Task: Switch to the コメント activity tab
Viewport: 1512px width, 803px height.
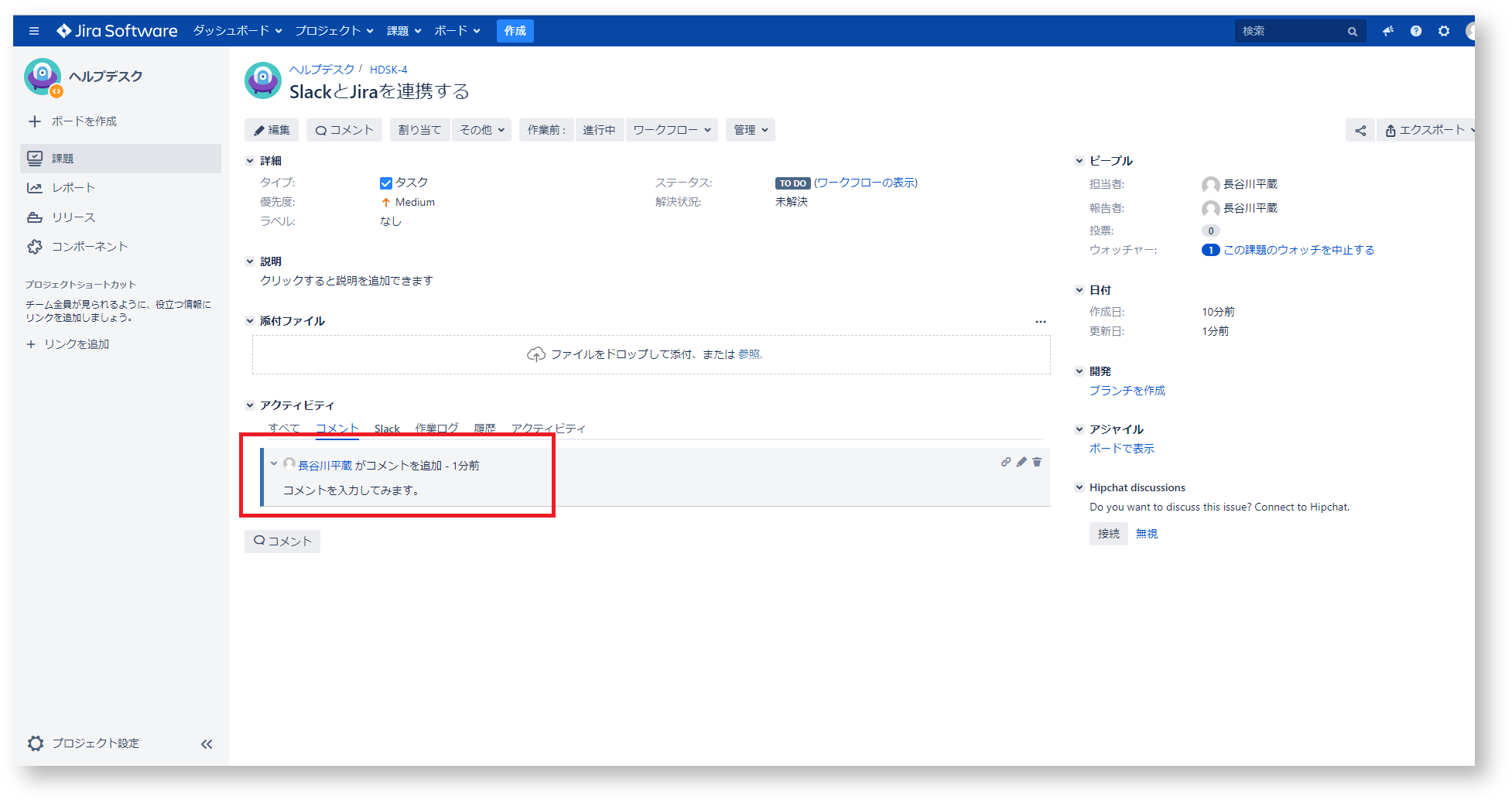Action: 337,429
